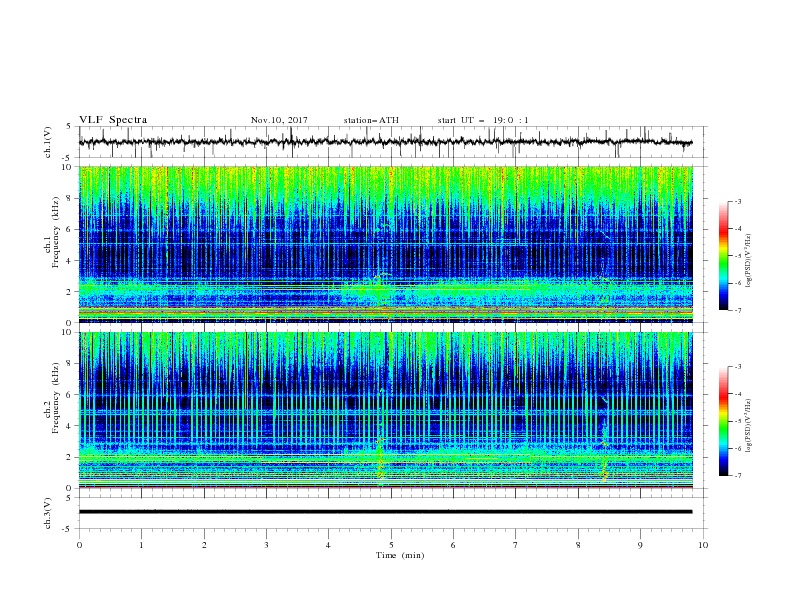The image size is (792, 612).
Task: Click the "station=ATH" header text
Action: coord(371,120)
